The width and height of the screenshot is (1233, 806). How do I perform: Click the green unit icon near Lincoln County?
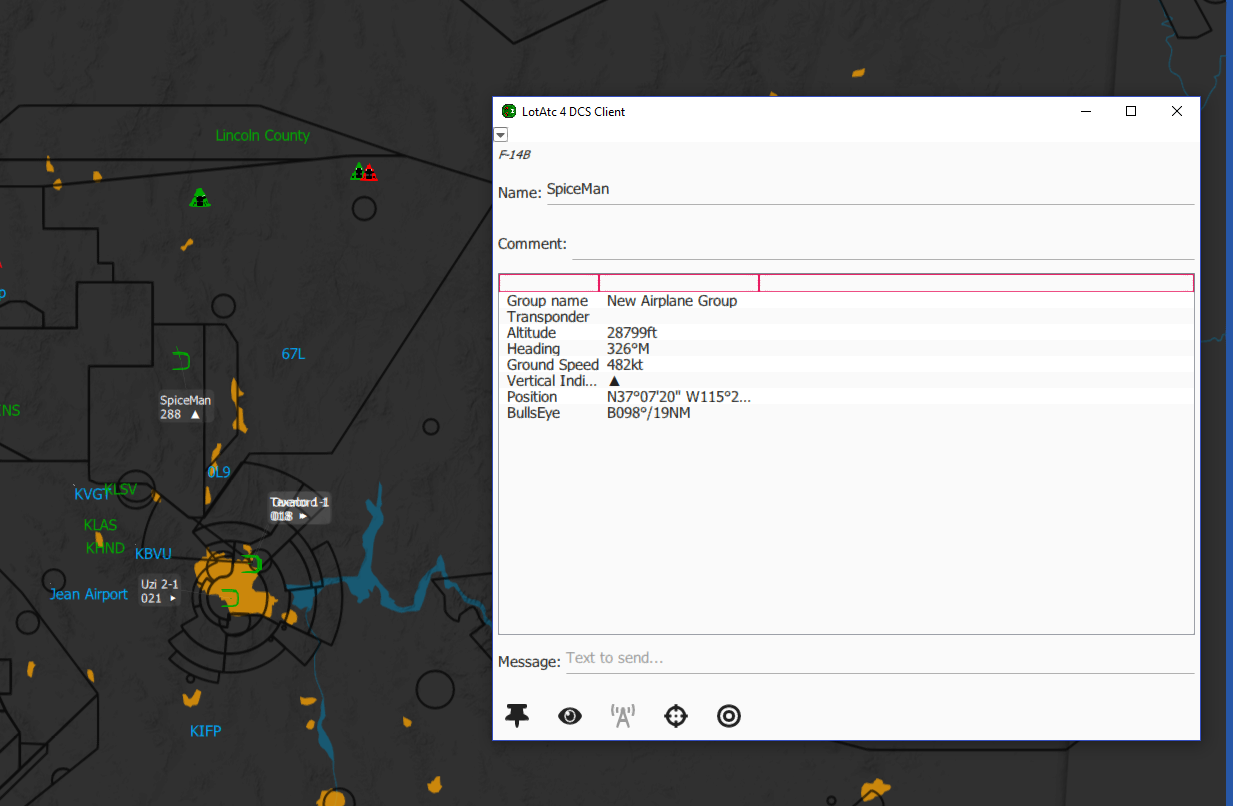200,197
